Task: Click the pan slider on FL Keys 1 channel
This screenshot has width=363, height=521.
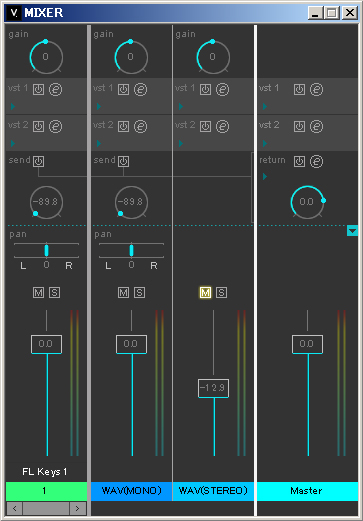Action: [46, 250]
